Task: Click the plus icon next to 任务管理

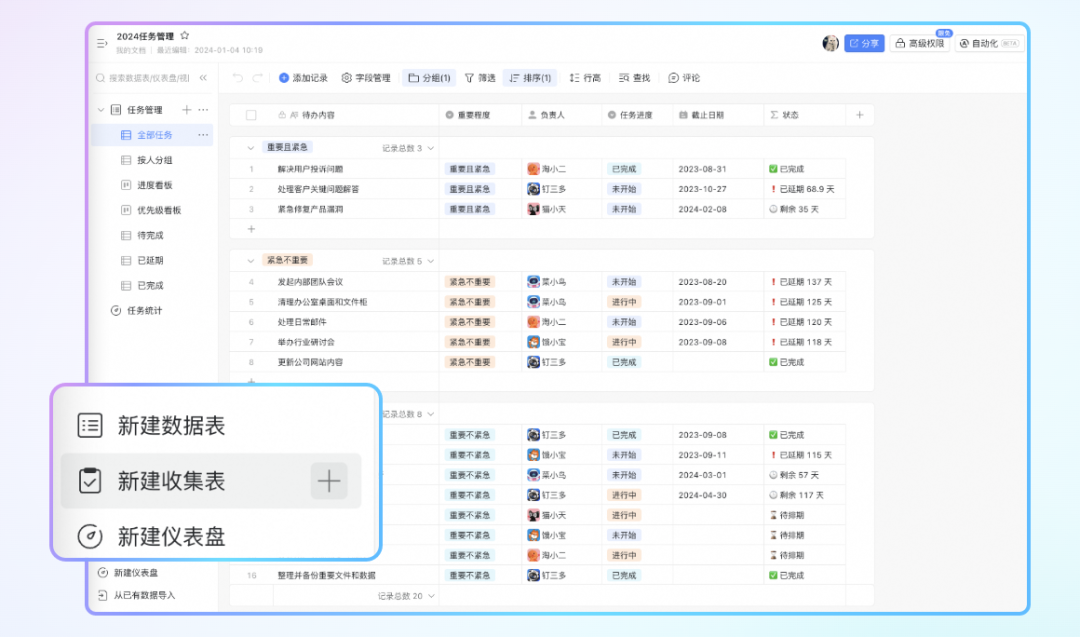Action: [186, 110]
